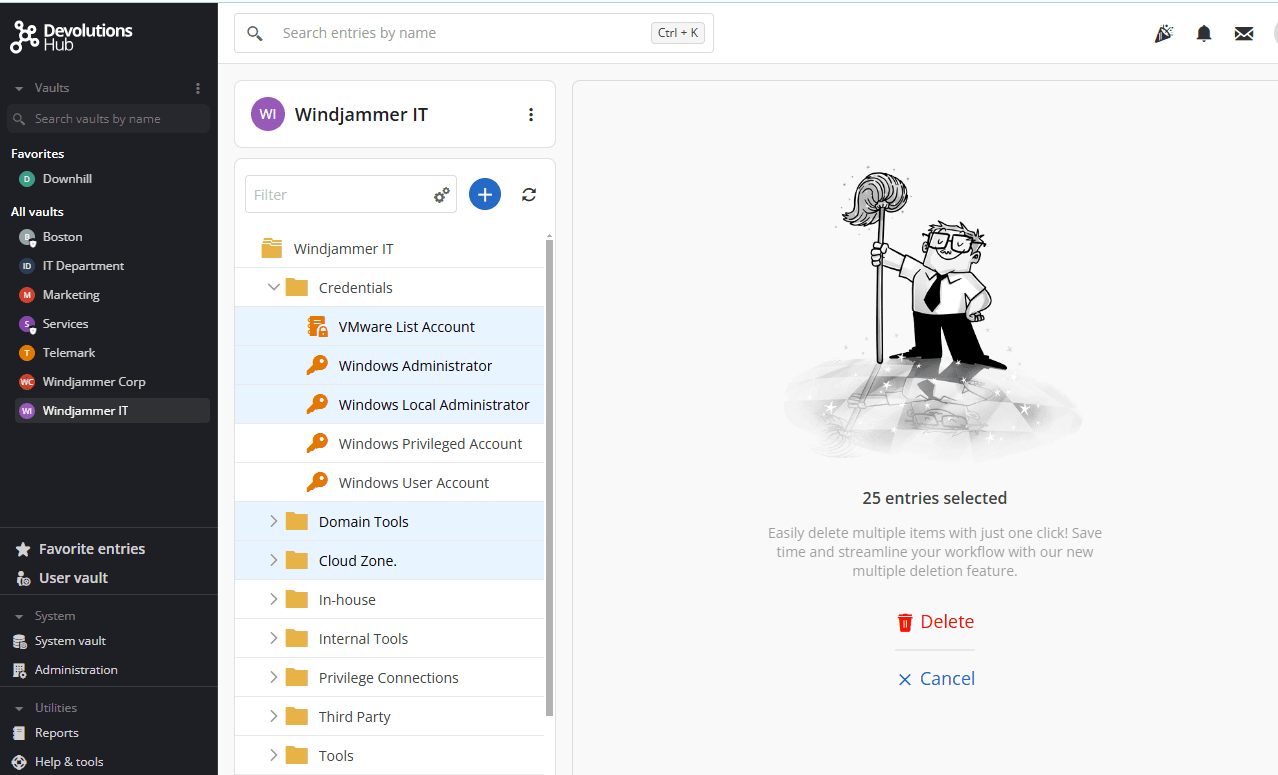
Task: Expand the Domain Tools folder
Action: pyautogui.click(x=274, y=522)
